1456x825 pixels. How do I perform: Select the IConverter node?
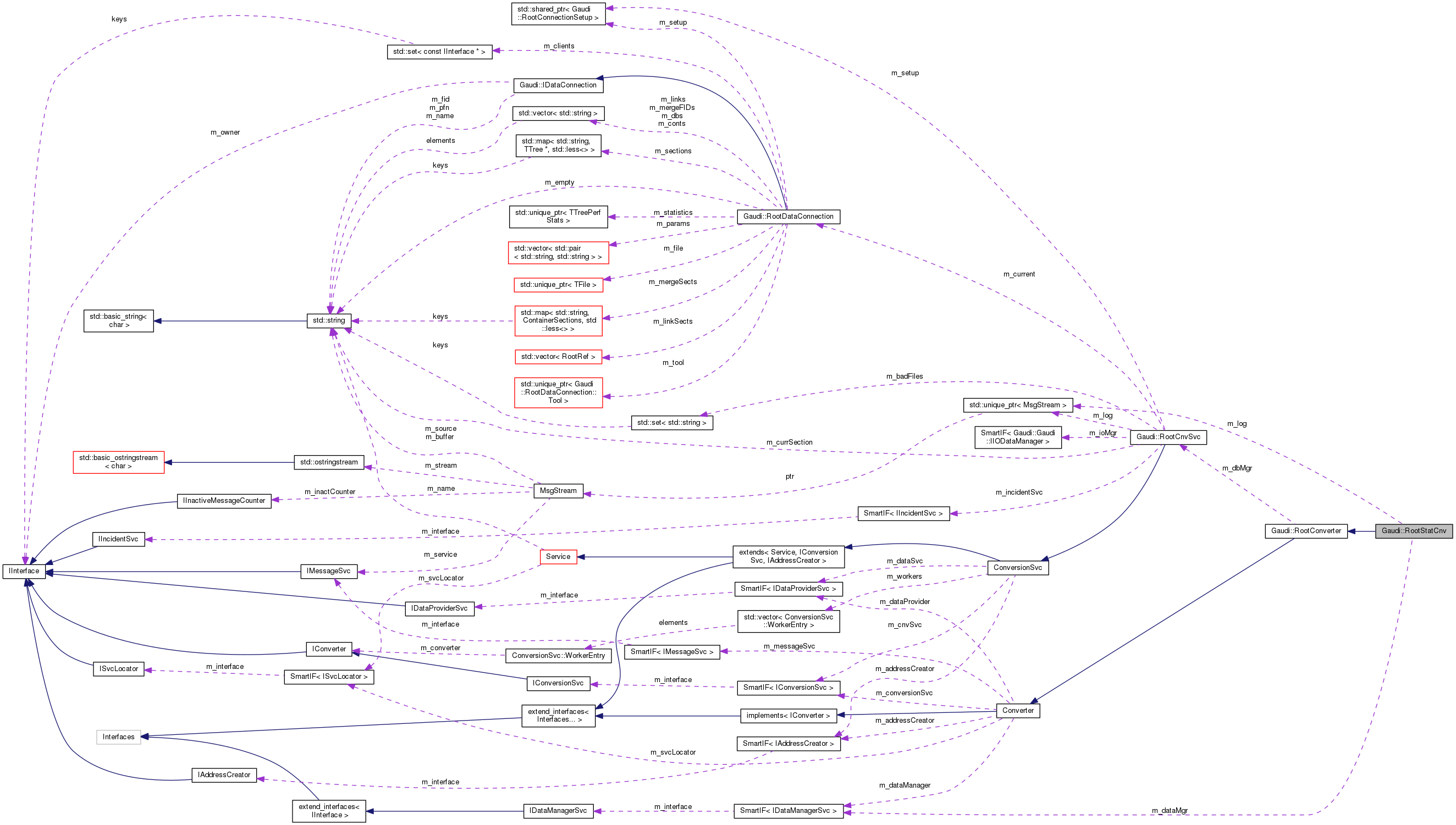click(x=329, y=649)
